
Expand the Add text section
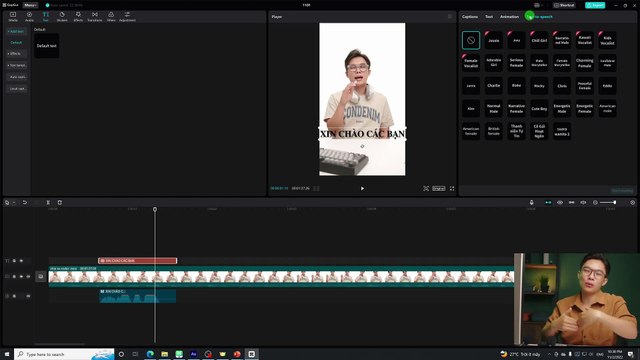point(16,31)
